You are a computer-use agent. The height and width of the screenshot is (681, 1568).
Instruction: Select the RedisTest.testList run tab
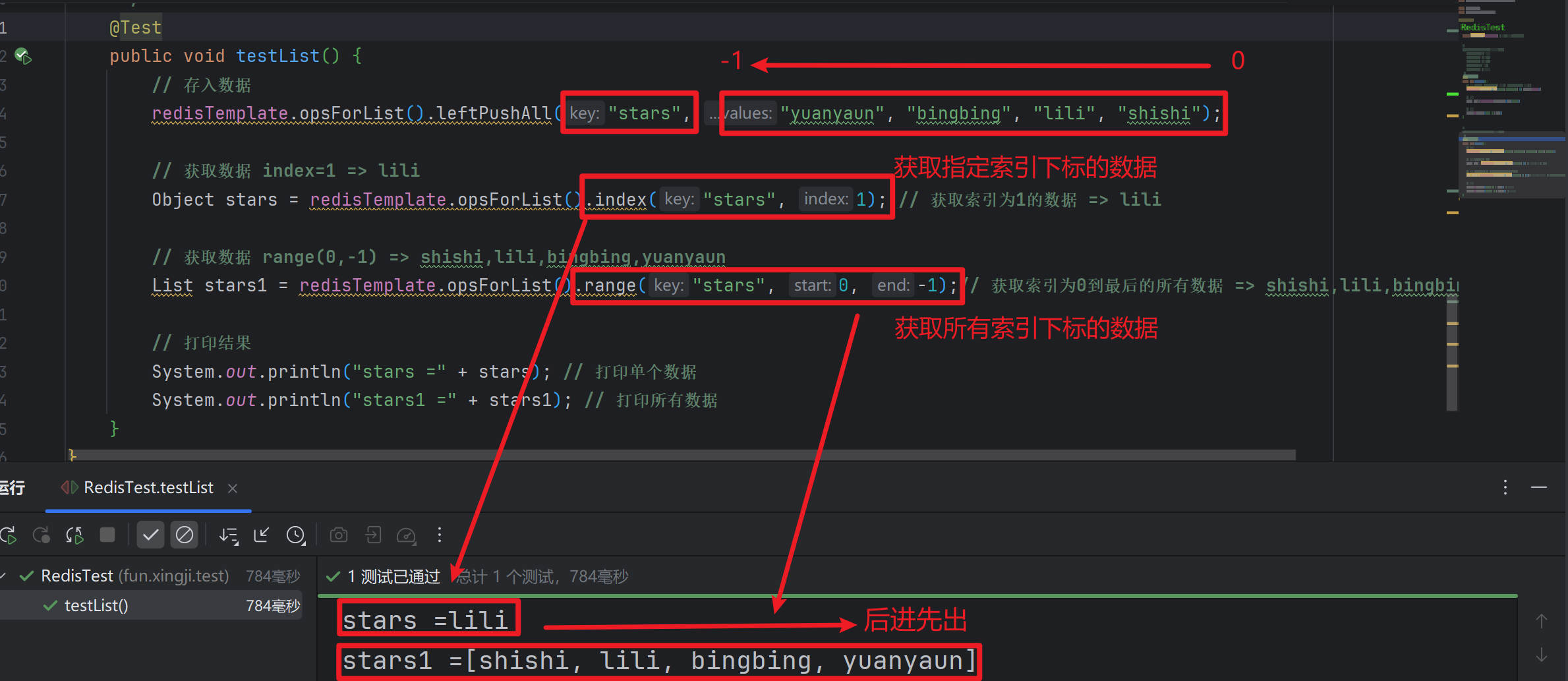coord(148,488)
